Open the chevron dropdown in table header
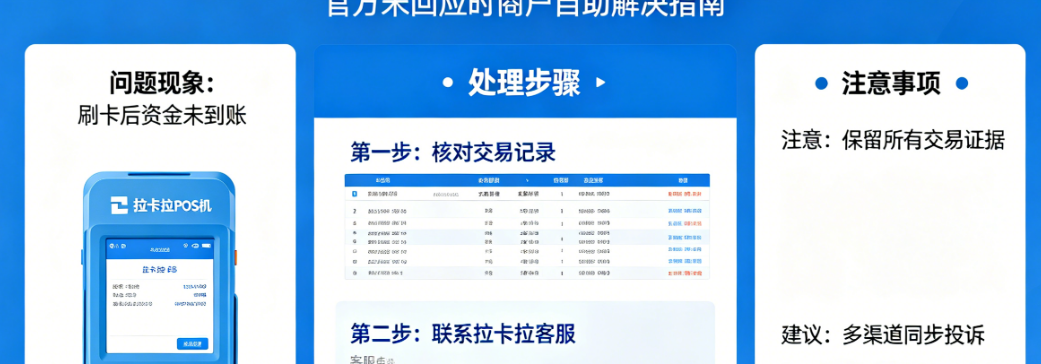Viewport: 1041px width, 364px height. (527, 181)
